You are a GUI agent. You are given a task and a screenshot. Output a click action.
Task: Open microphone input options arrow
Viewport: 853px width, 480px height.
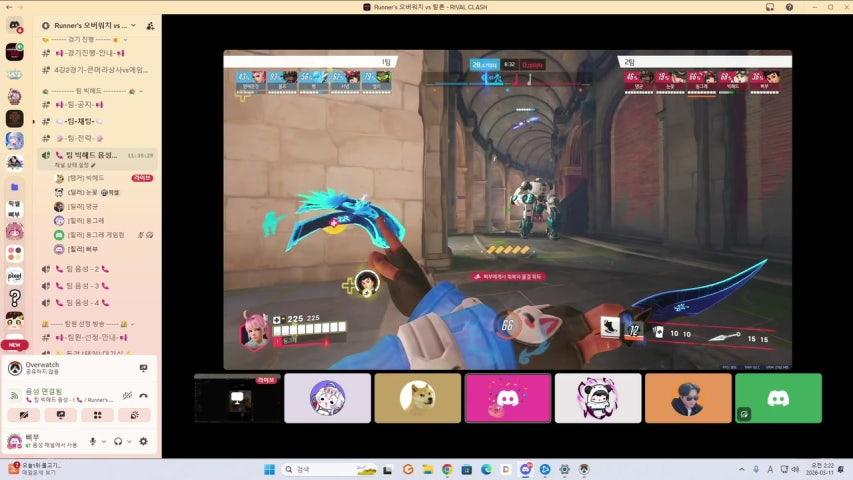(103, 441)
